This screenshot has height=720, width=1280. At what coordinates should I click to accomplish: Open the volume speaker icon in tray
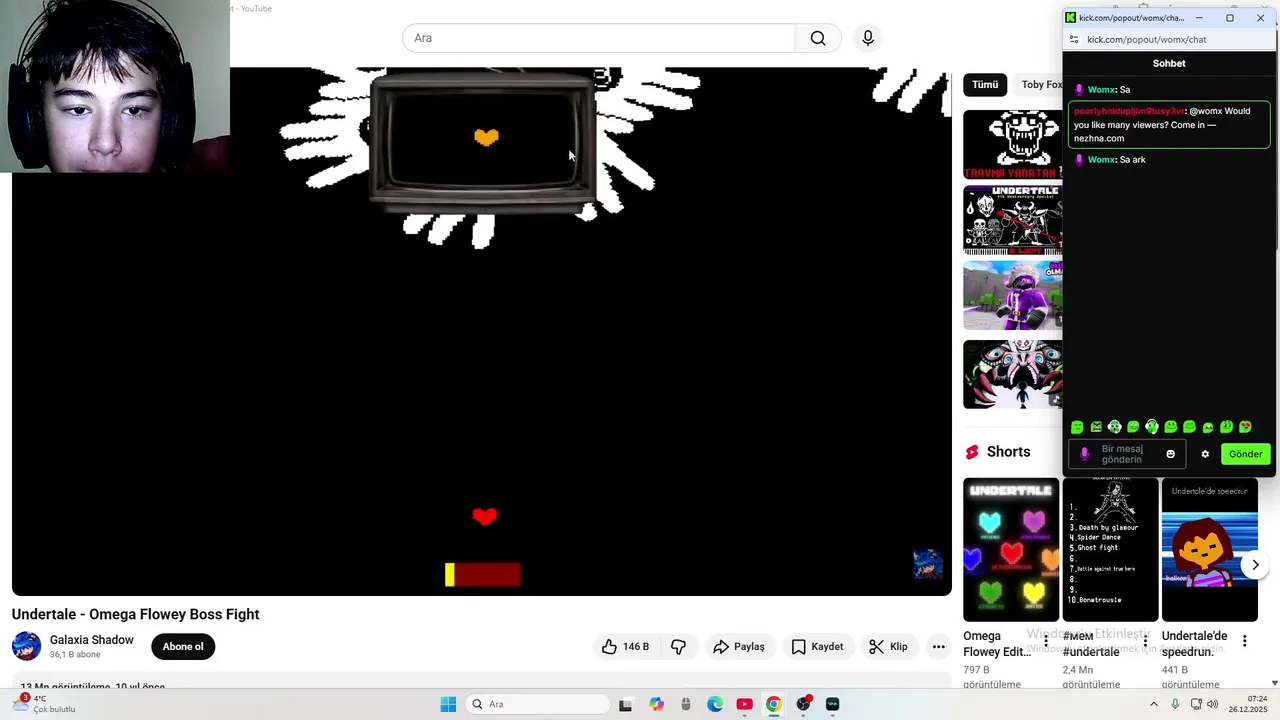1212,704
